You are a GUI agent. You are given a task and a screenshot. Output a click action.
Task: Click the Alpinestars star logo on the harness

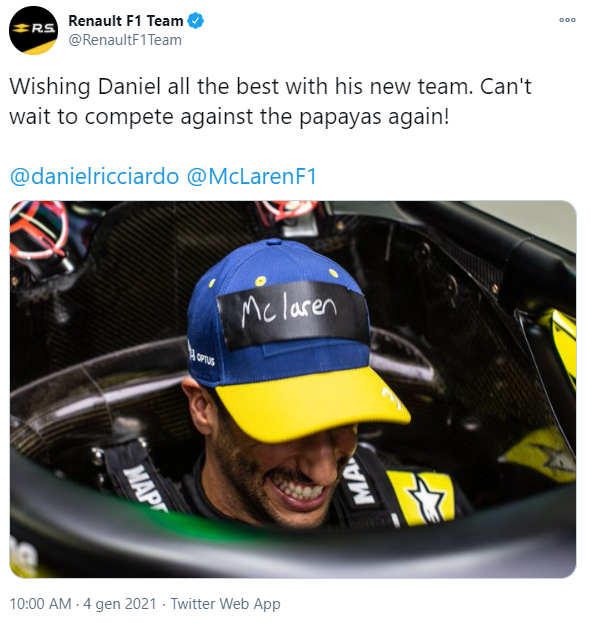(425, 499)
